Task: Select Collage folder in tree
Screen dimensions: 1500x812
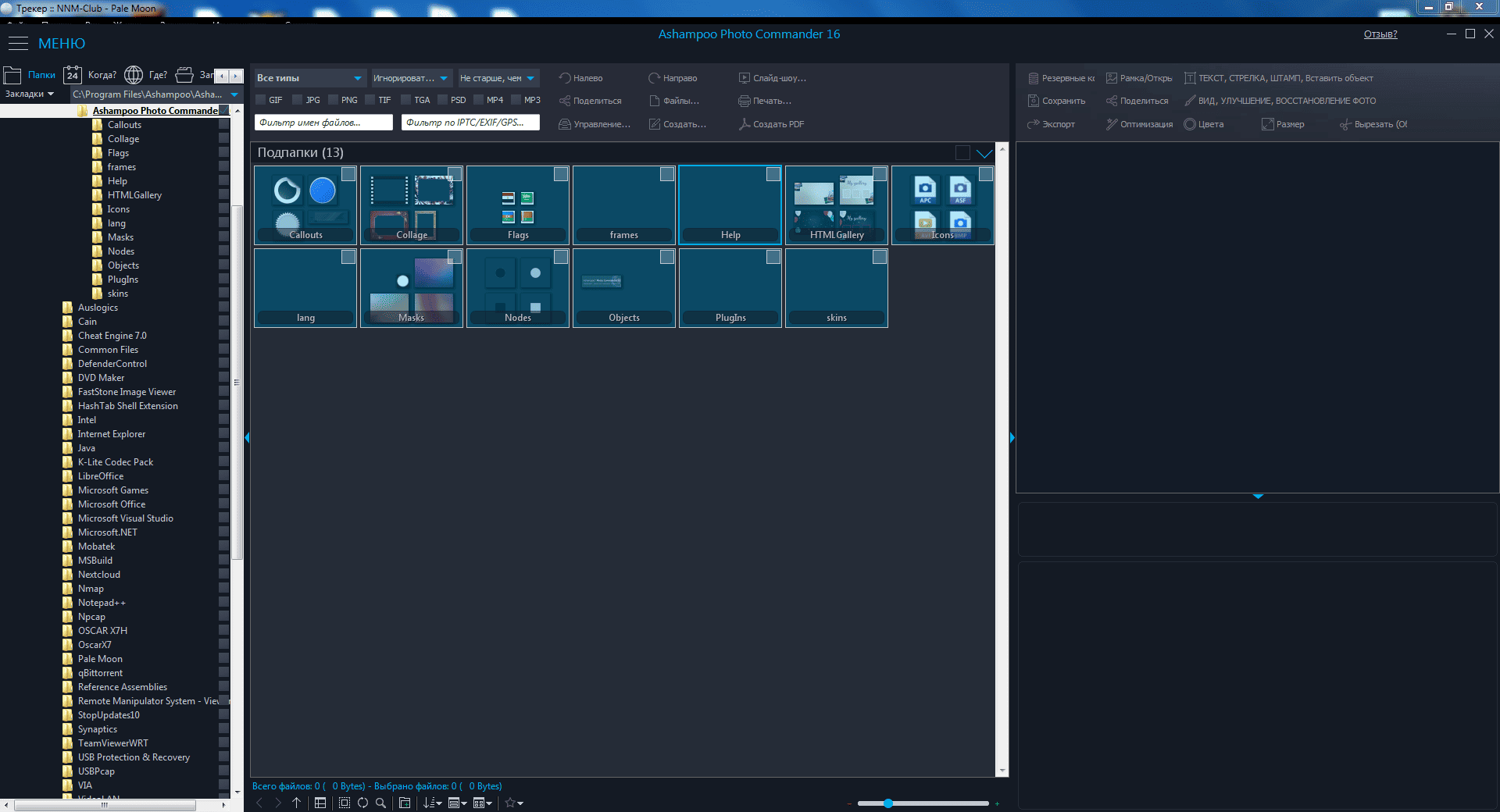Action: click(x=123, y=139)
